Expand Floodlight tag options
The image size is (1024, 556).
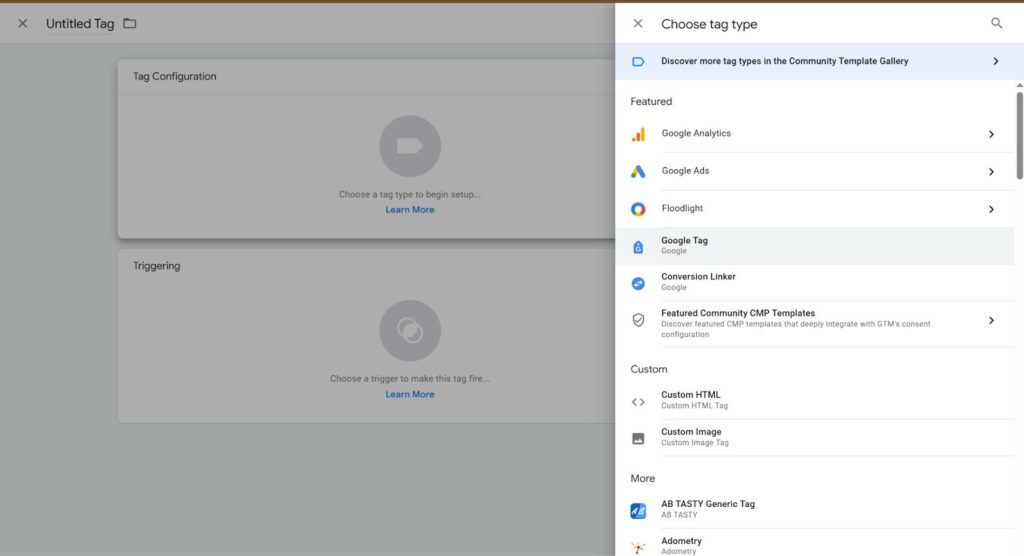991,209
